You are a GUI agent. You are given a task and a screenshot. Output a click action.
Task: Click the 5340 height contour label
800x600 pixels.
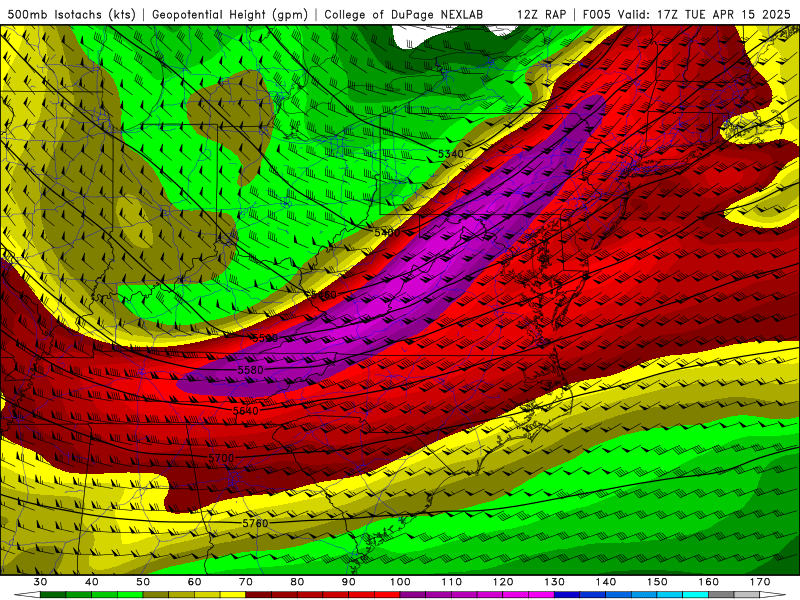[x=451, y=154]
